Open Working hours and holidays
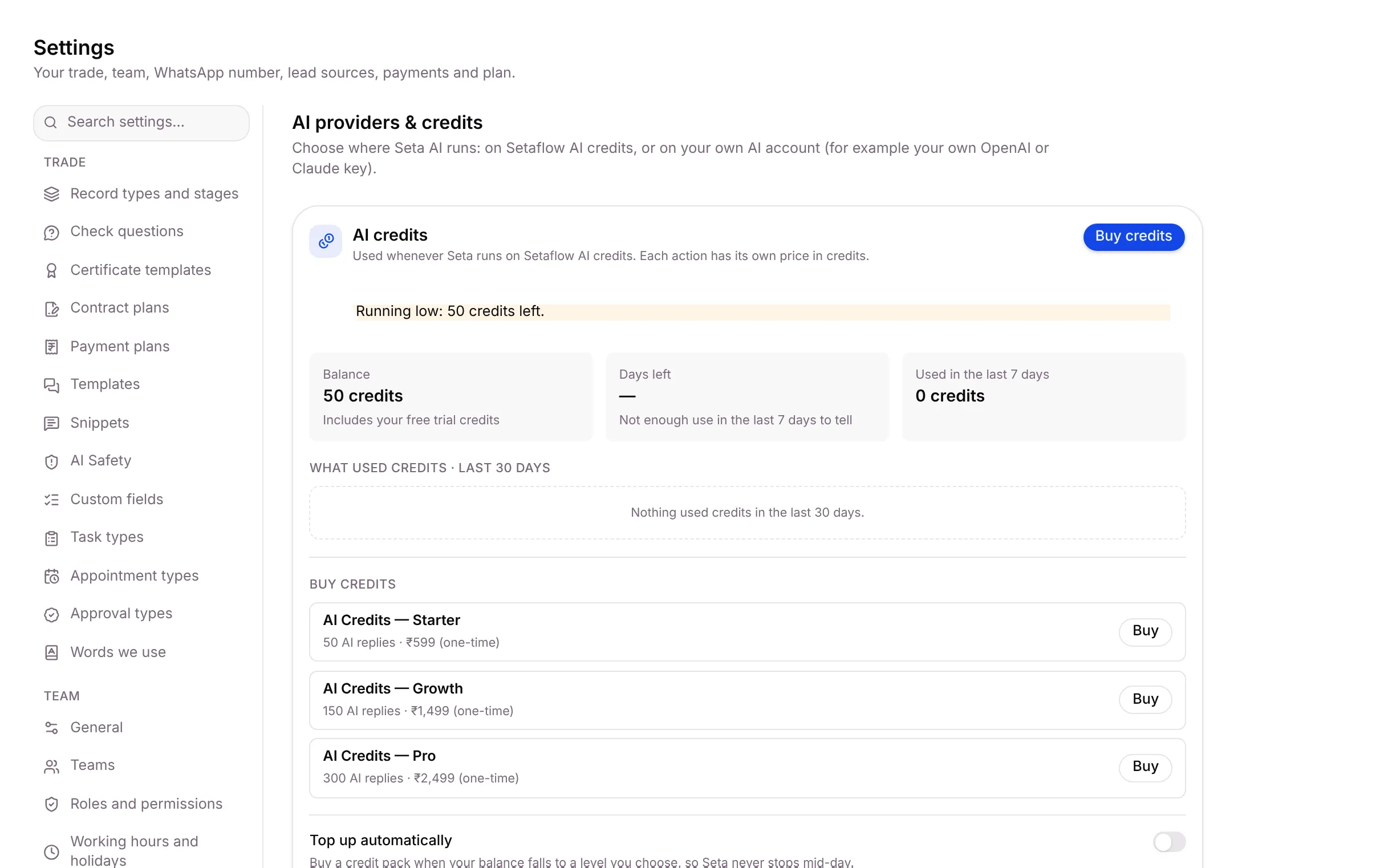The width and height of the screenshot is (1380, 868). click(141, 851)
